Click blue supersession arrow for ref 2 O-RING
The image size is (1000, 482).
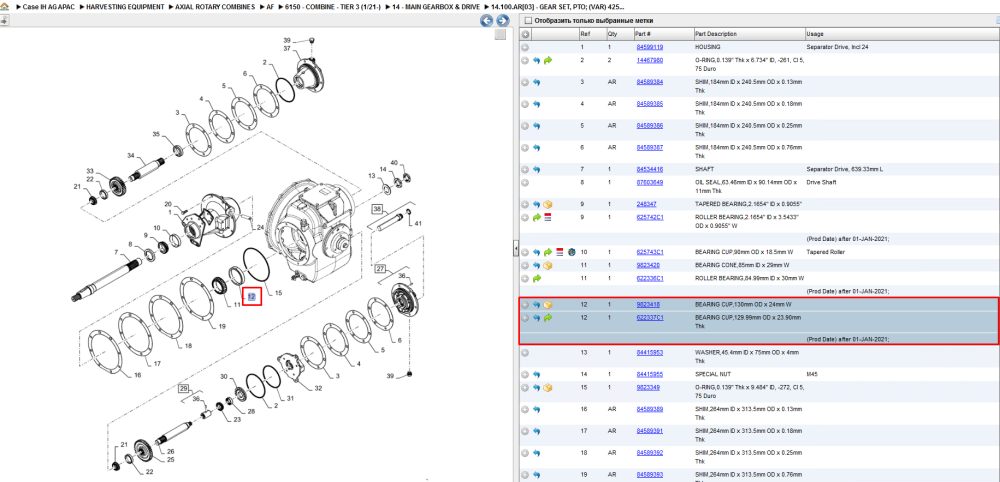click(536, 61)
